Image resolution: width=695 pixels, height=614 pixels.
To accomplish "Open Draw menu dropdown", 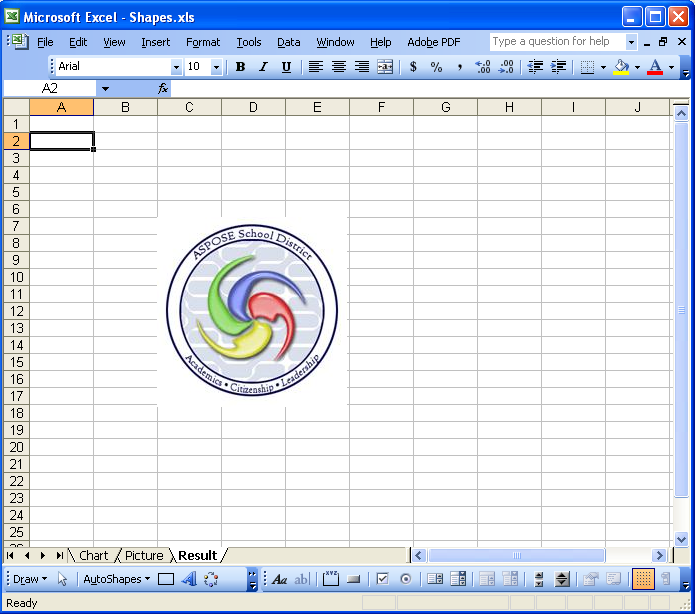I will pos(30,579).
